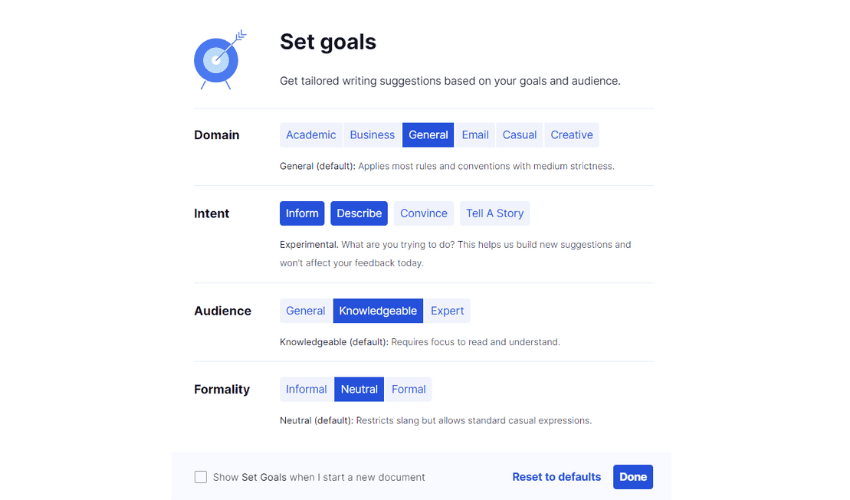Set formality to Informal

pyautogui.click(x=306, y=389)
